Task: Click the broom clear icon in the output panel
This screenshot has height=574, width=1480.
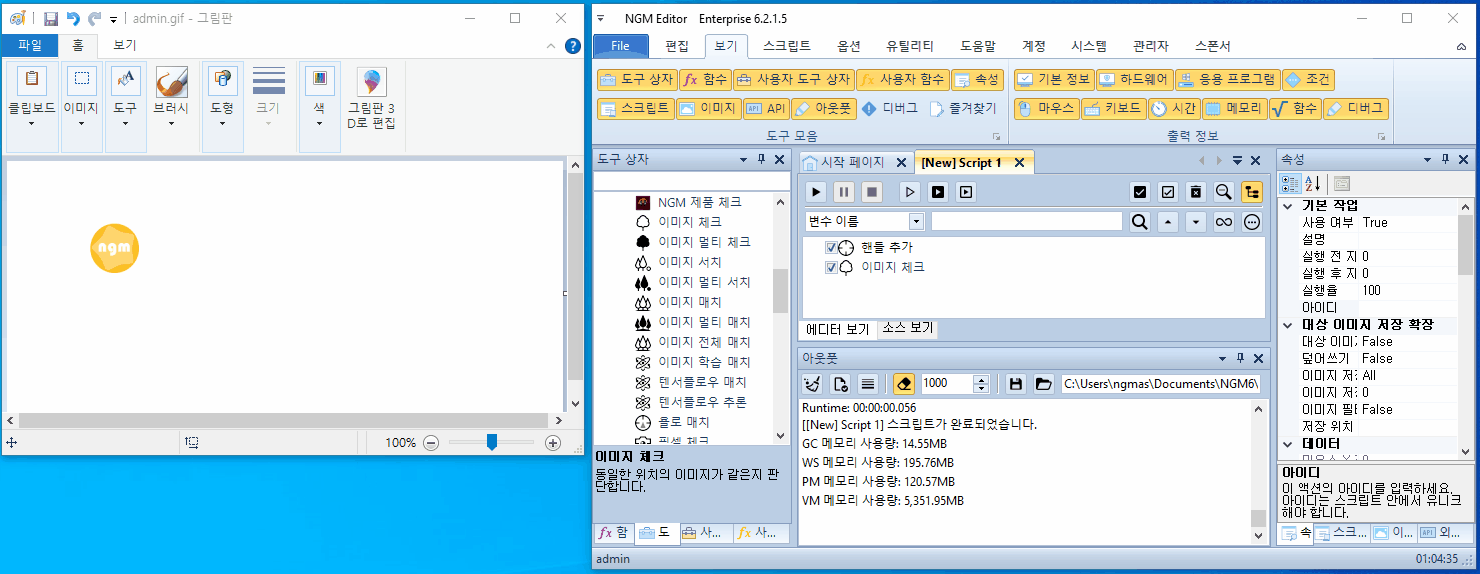Action: (x=813, y=383)
